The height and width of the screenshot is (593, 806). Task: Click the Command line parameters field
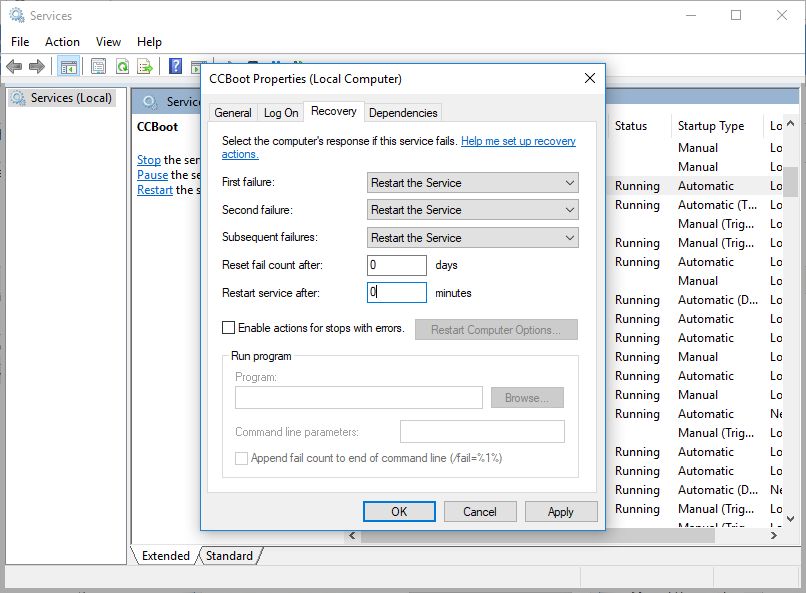[482, 432]
